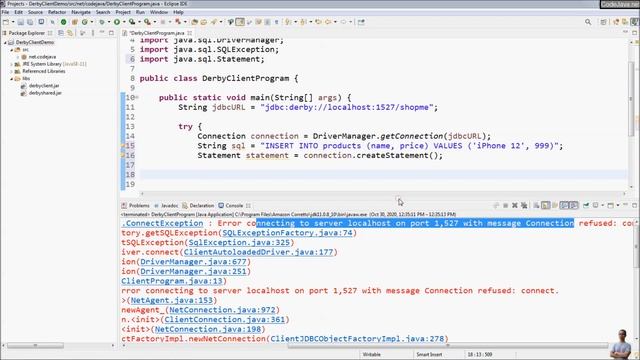Viewport: 640px width, 360px height.
Task: Click Remove All Terminated Launches icon
Action: point(524,205)
